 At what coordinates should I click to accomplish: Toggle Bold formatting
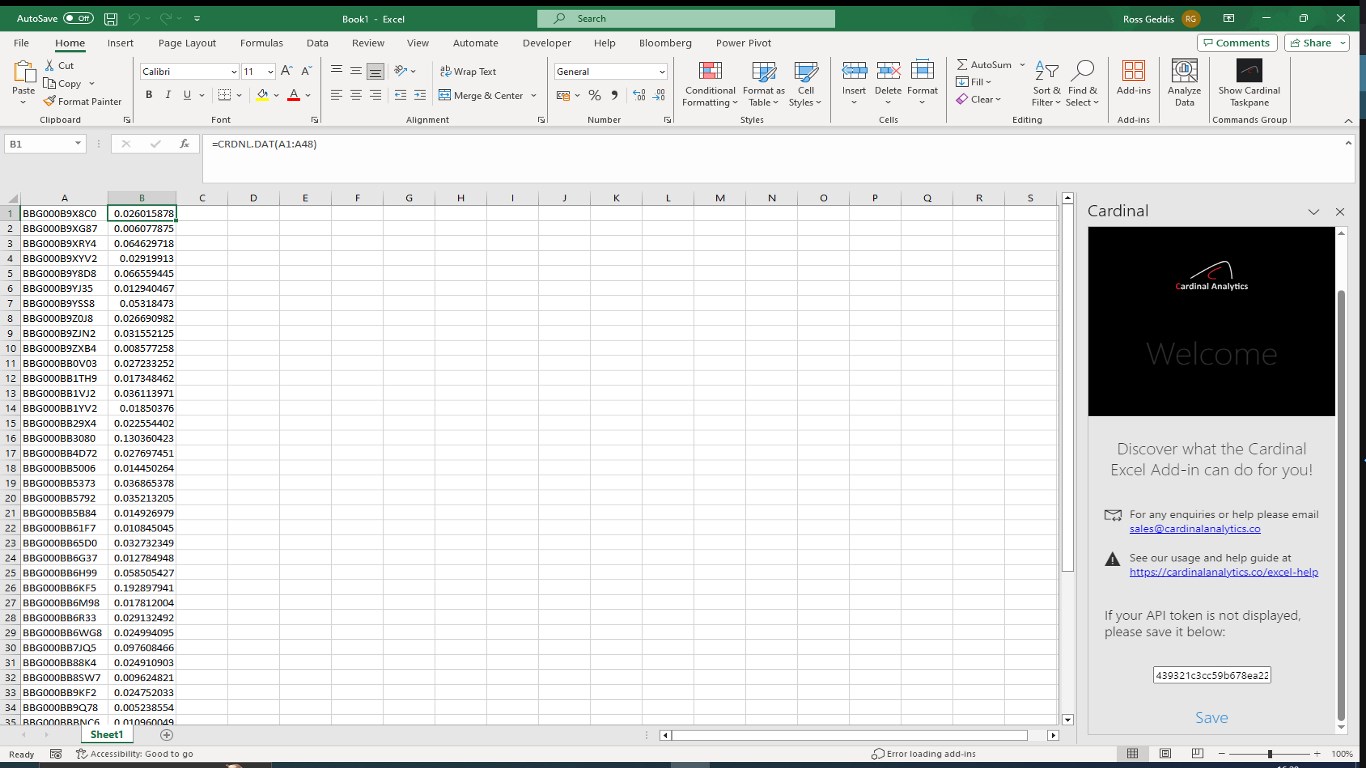[x=149, y=95]
